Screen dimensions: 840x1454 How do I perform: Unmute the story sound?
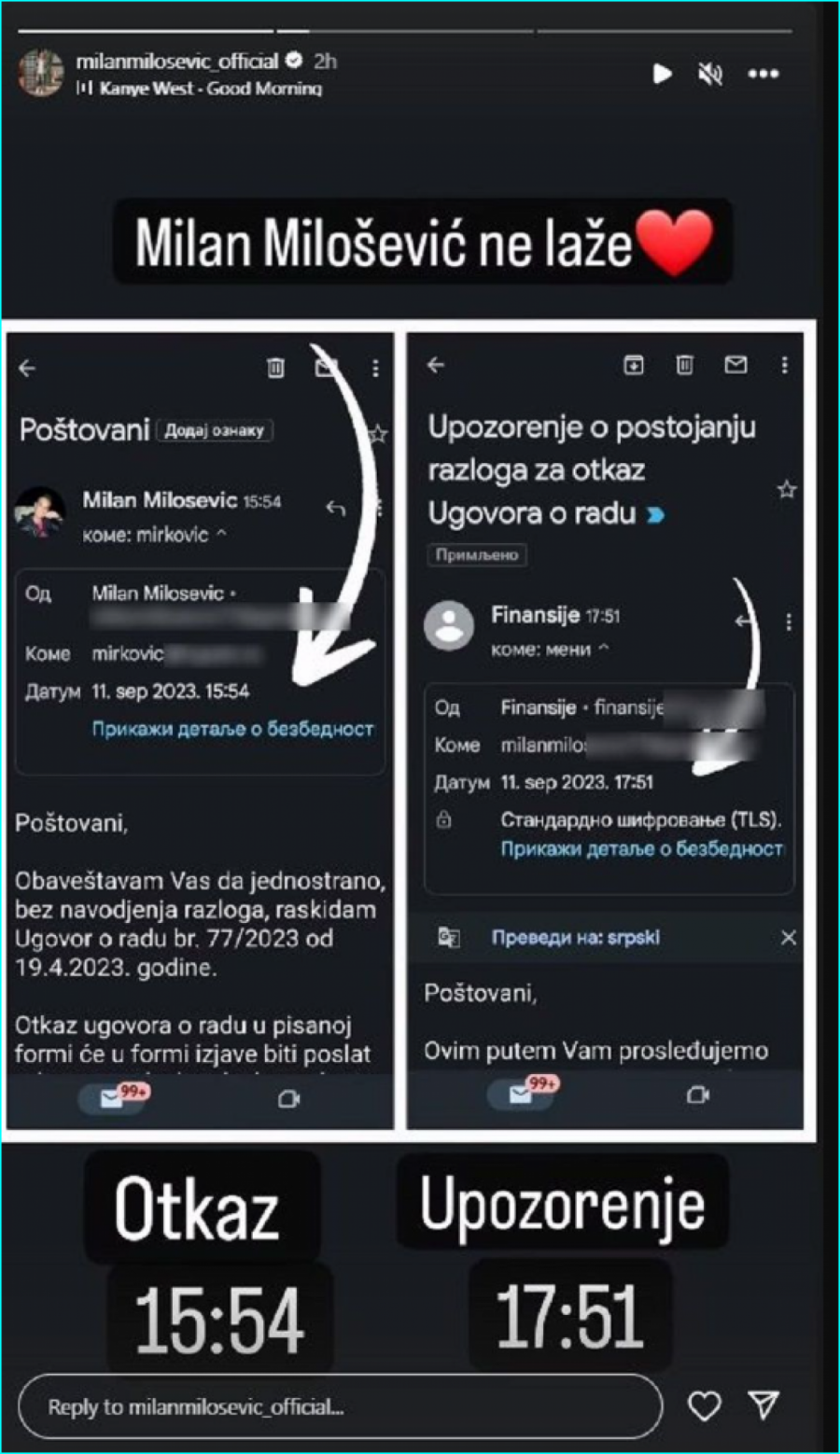710,74
